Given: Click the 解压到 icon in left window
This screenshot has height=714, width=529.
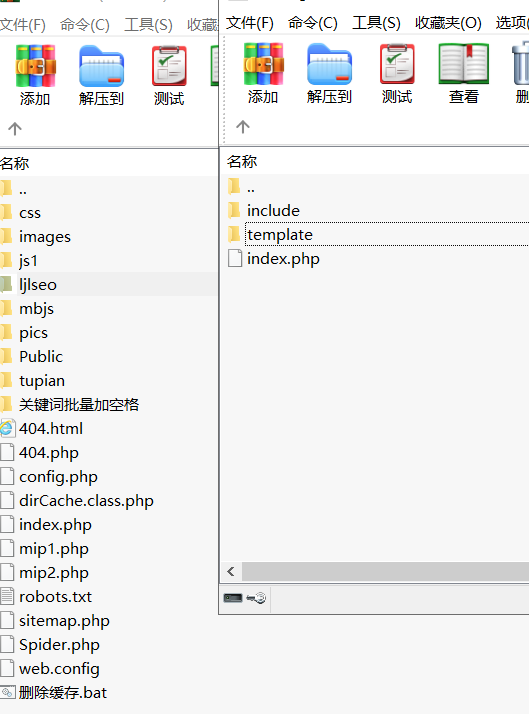Looking at the screenshot, I should [102, 66].
